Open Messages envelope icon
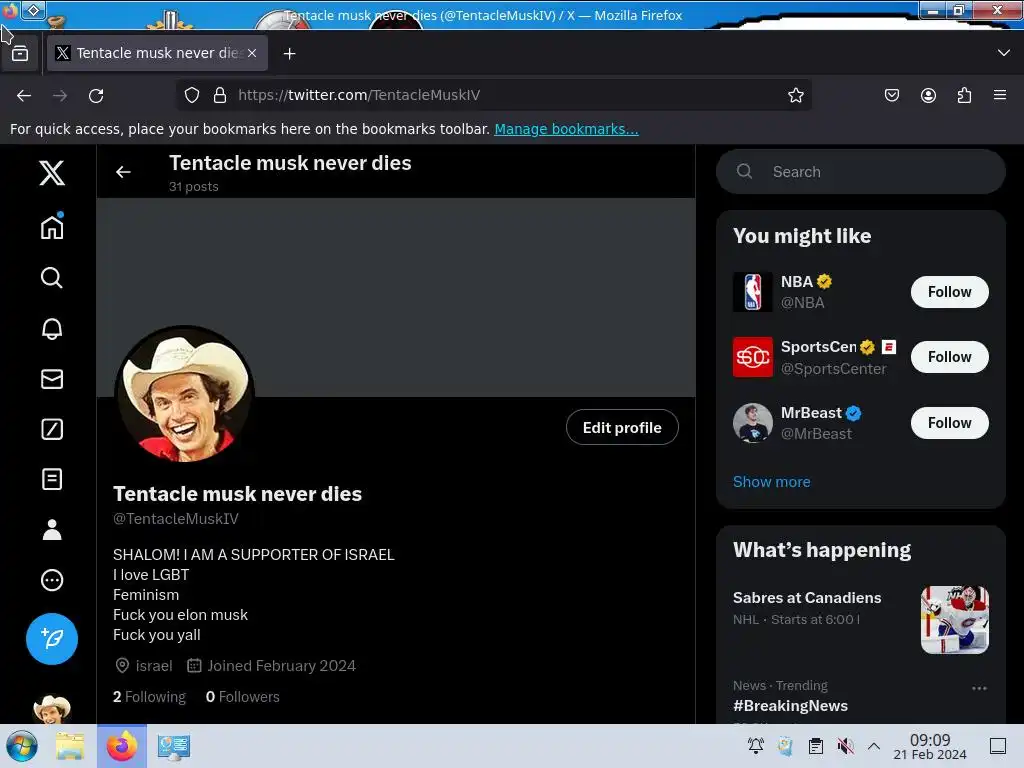1024x768 pixels. 52,379
